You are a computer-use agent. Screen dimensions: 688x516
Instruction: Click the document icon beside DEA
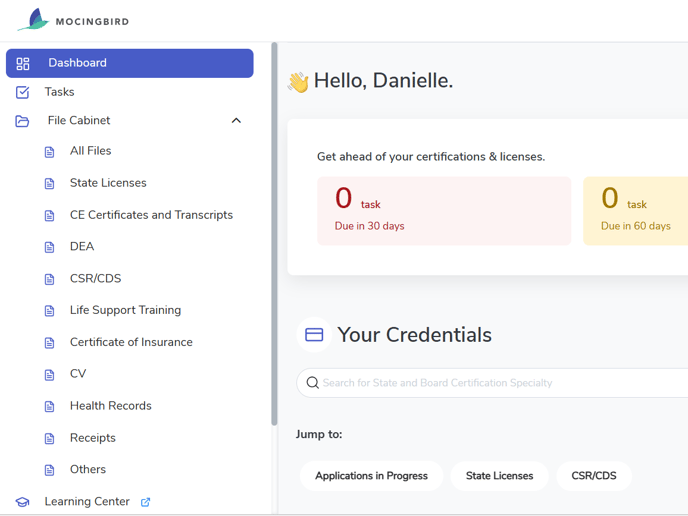pos(50,247)
